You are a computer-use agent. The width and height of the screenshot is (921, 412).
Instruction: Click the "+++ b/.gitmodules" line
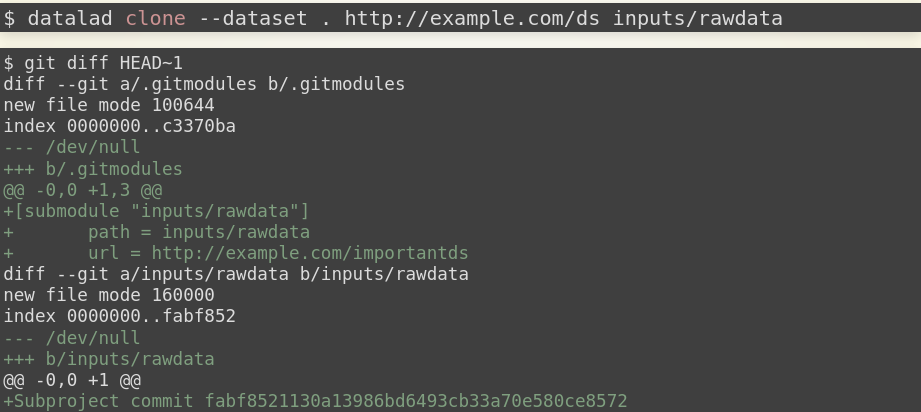point(93,169)
